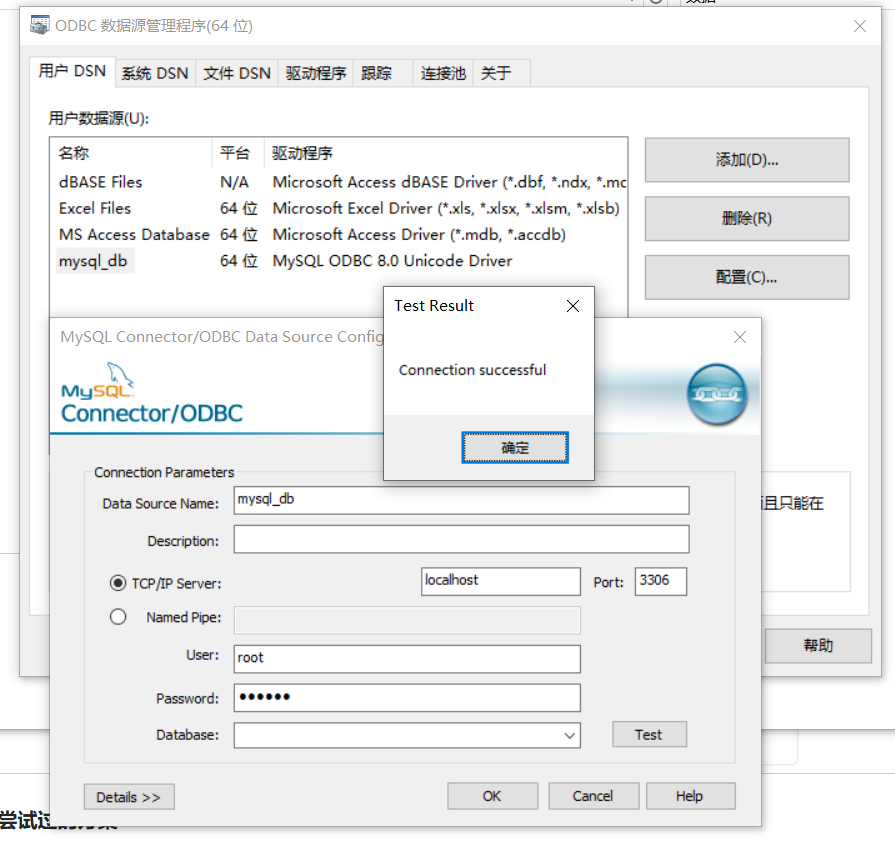Viewport: 895px width, 841px height.
Task: Click the ODBC administrator title bar icon
Action: (x=40, y=26)
